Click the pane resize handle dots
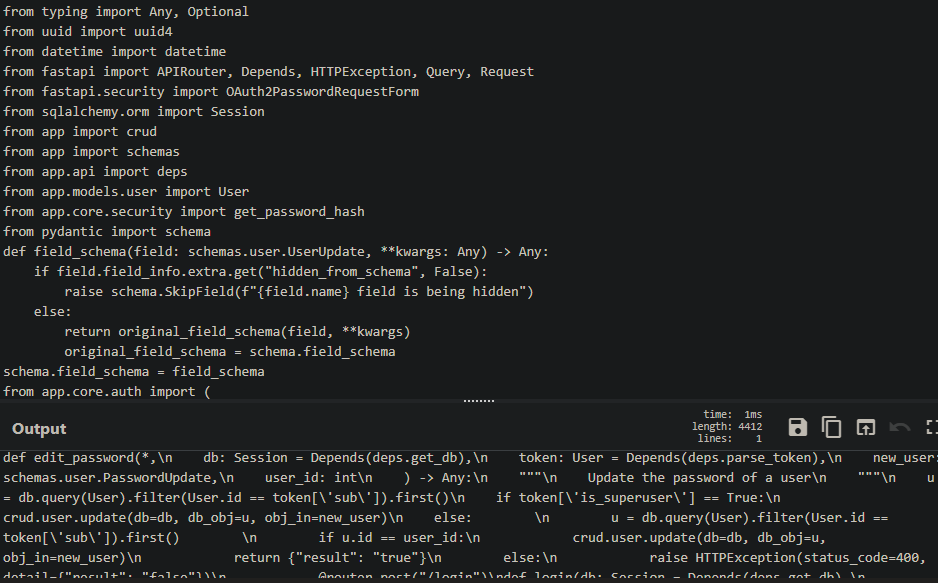Image resolution: width=938 pixels, height=583 pixels. tap(479, 401)
